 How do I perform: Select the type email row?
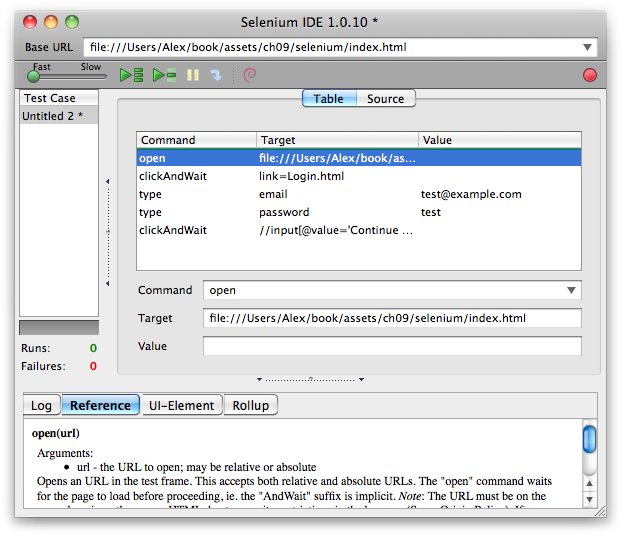(x=359, y=194)
